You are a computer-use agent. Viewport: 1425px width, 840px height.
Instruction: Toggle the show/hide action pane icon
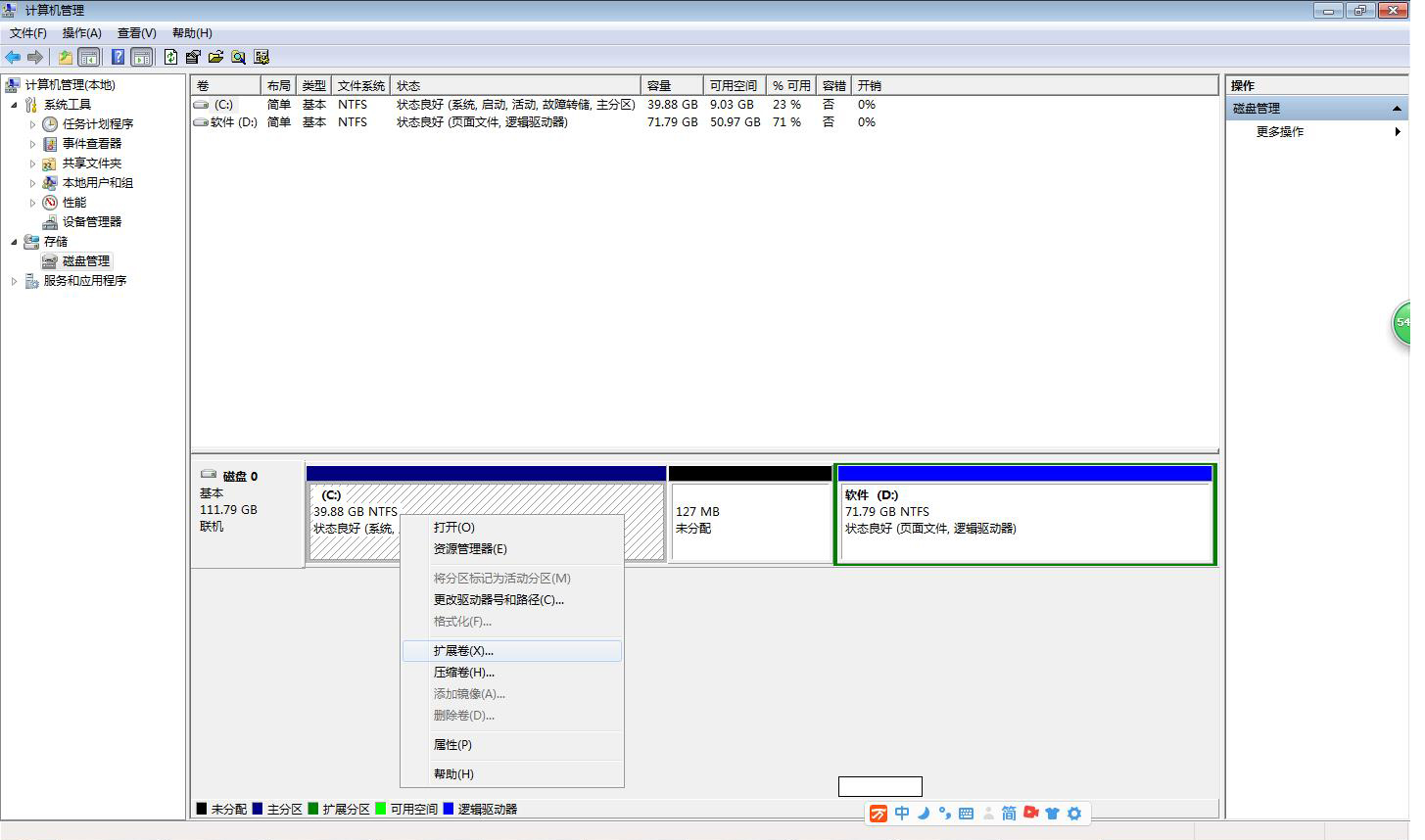coord(141,57)
